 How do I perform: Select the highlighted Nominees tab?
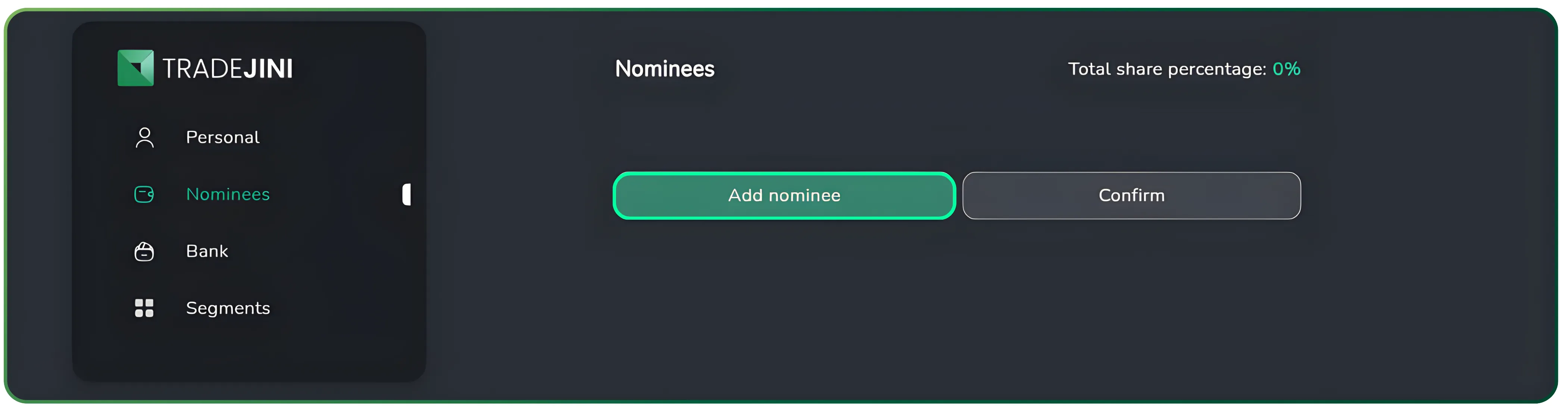point(228,195)
